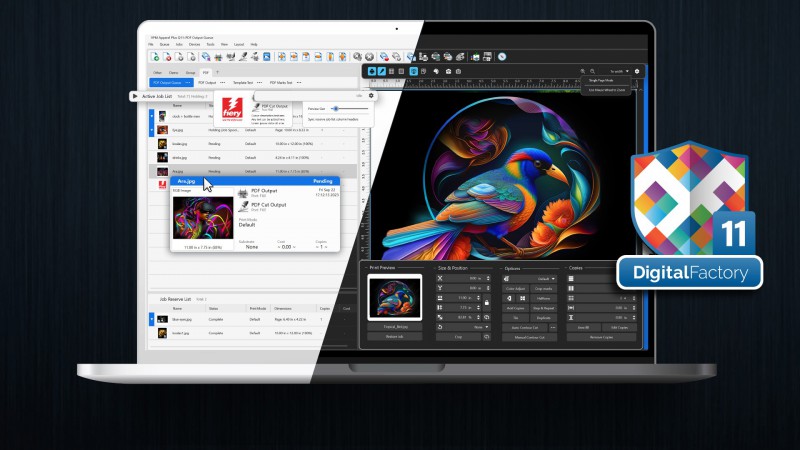Click the first add-job toolbar icon
The image size is (800, 450).
[x=154, y=56]
